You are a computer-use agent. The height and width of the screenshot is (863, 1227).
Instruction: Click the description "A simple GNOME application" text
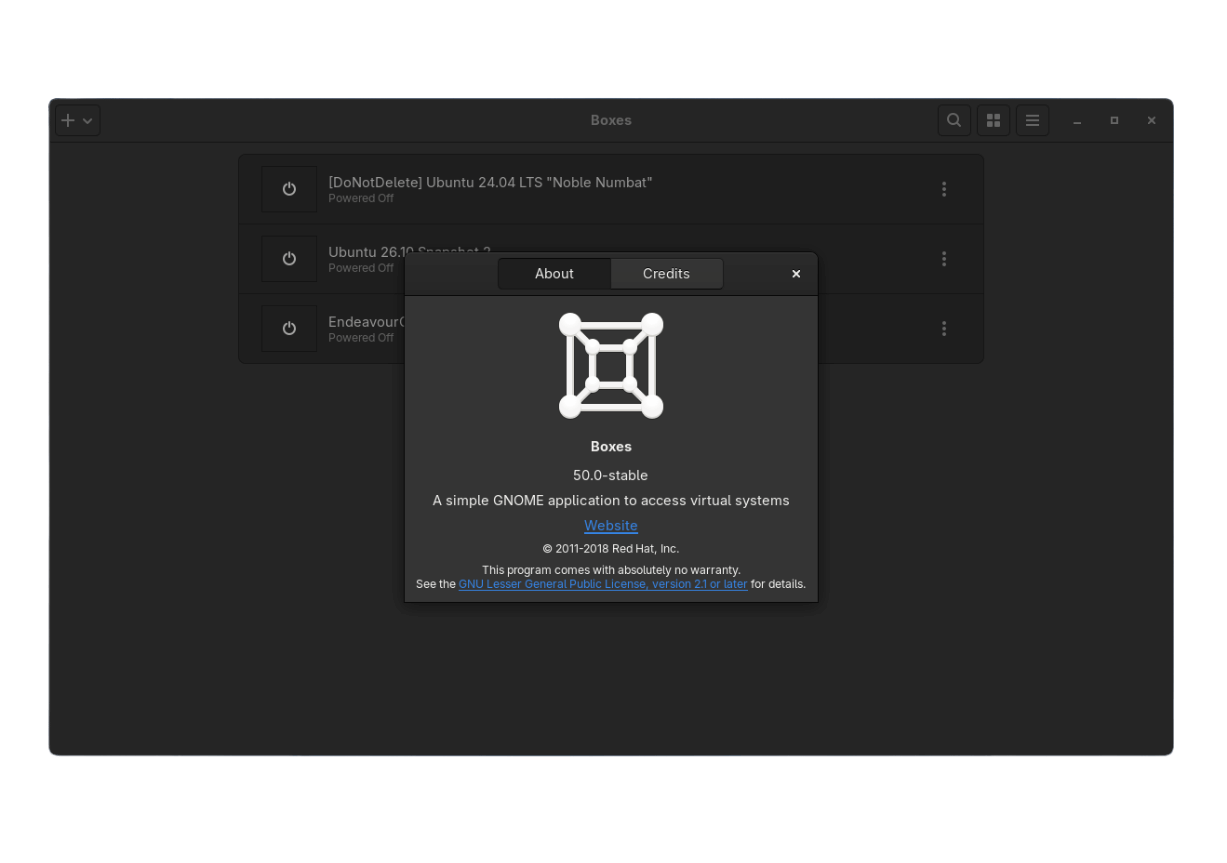point(611,500)
